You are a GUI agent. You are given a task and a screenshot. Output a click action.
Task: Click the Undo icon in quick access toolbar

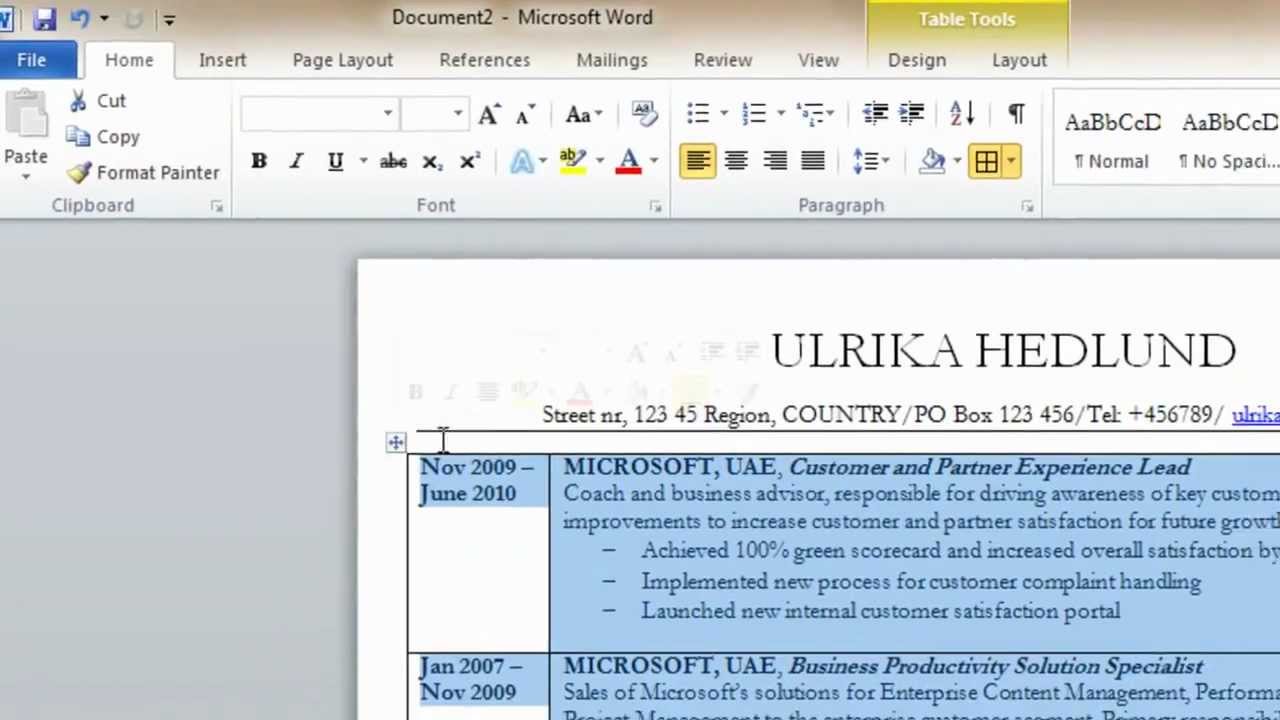(x=80, y=18)
